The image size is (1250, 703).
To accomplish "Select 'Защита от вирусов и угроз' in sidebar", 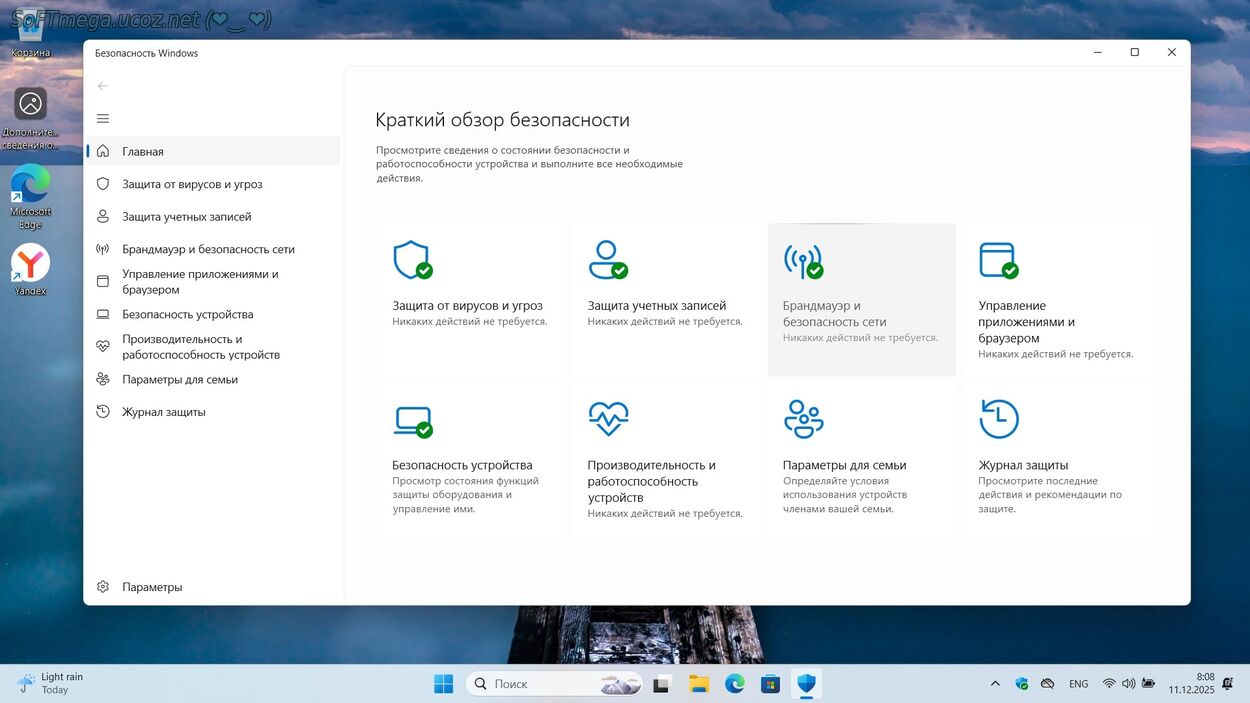I will coord(192,184).
